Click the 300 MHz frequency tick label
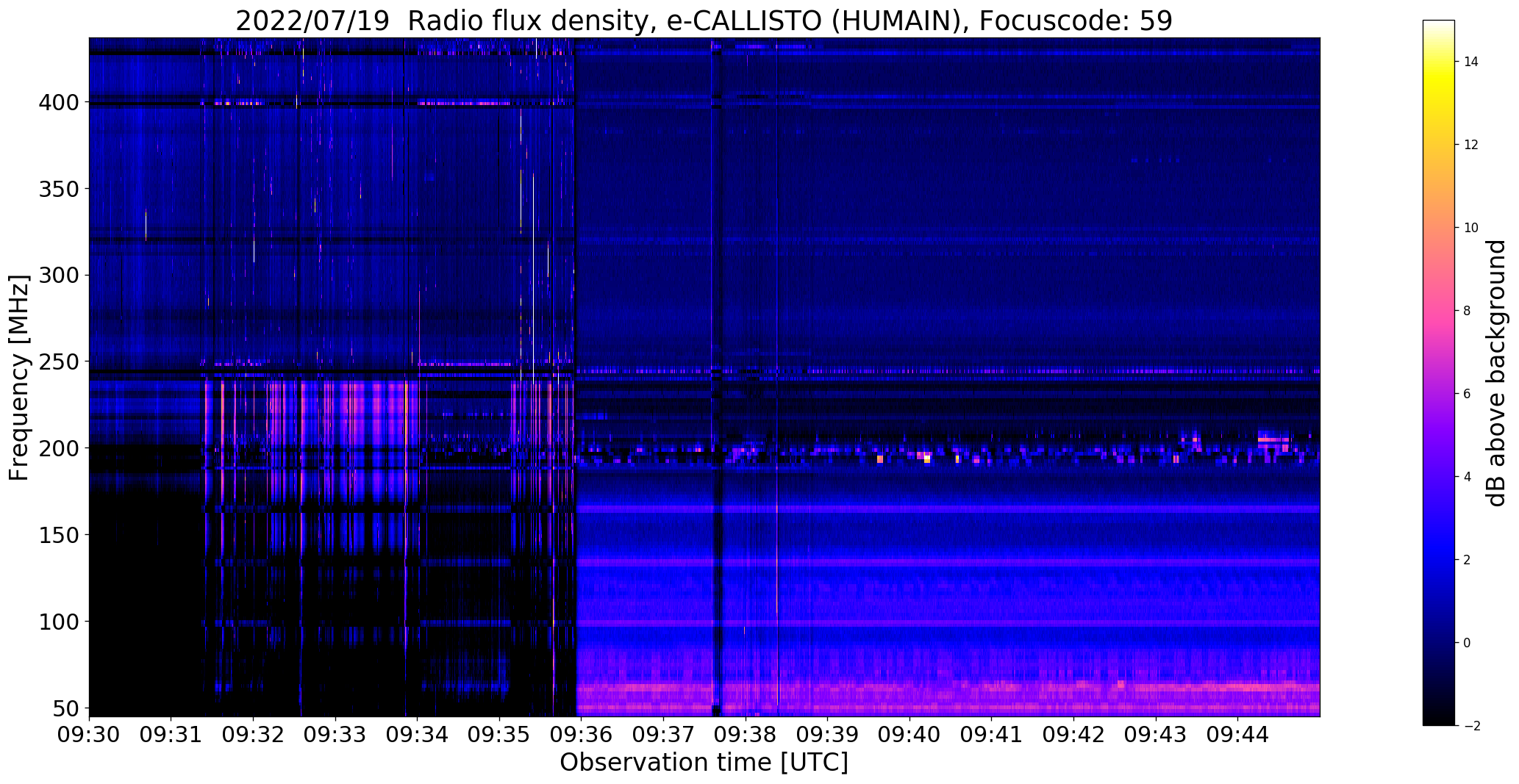 [x=60, y=276]
